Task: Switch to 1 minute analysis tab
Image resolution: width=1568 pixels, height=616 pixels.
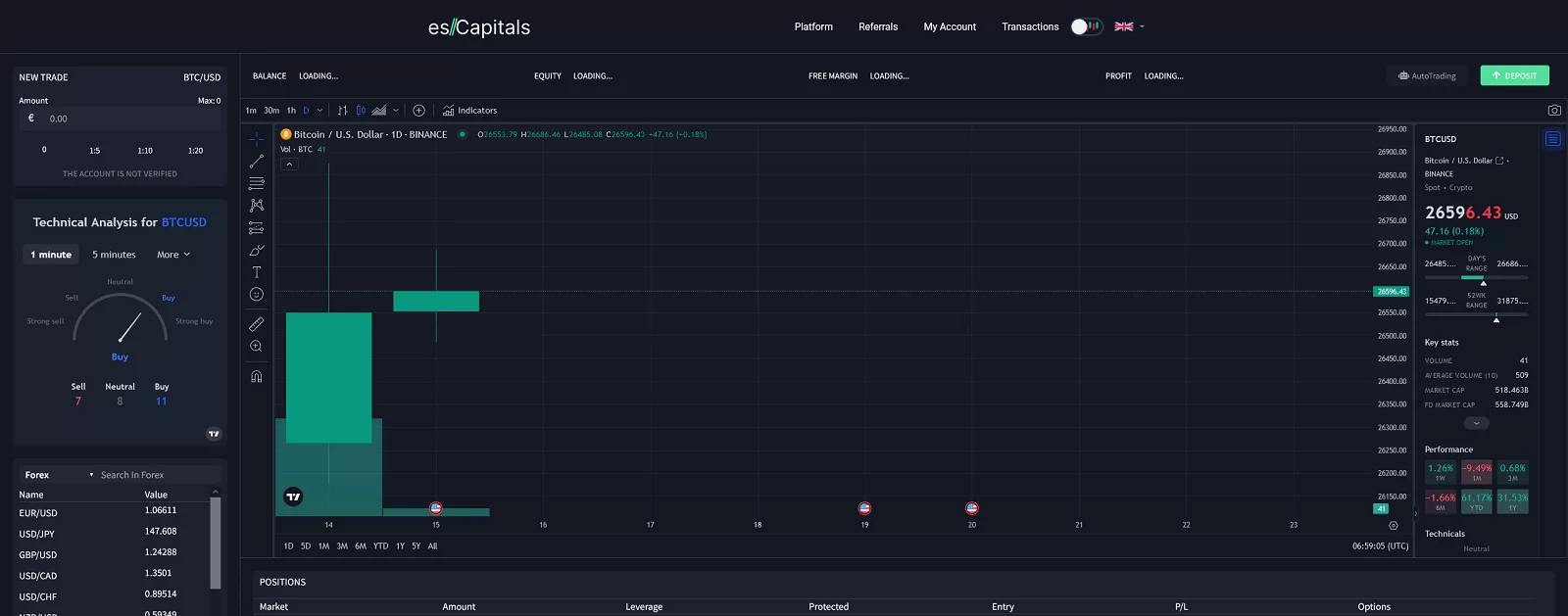Action: [x=51, y=255]
